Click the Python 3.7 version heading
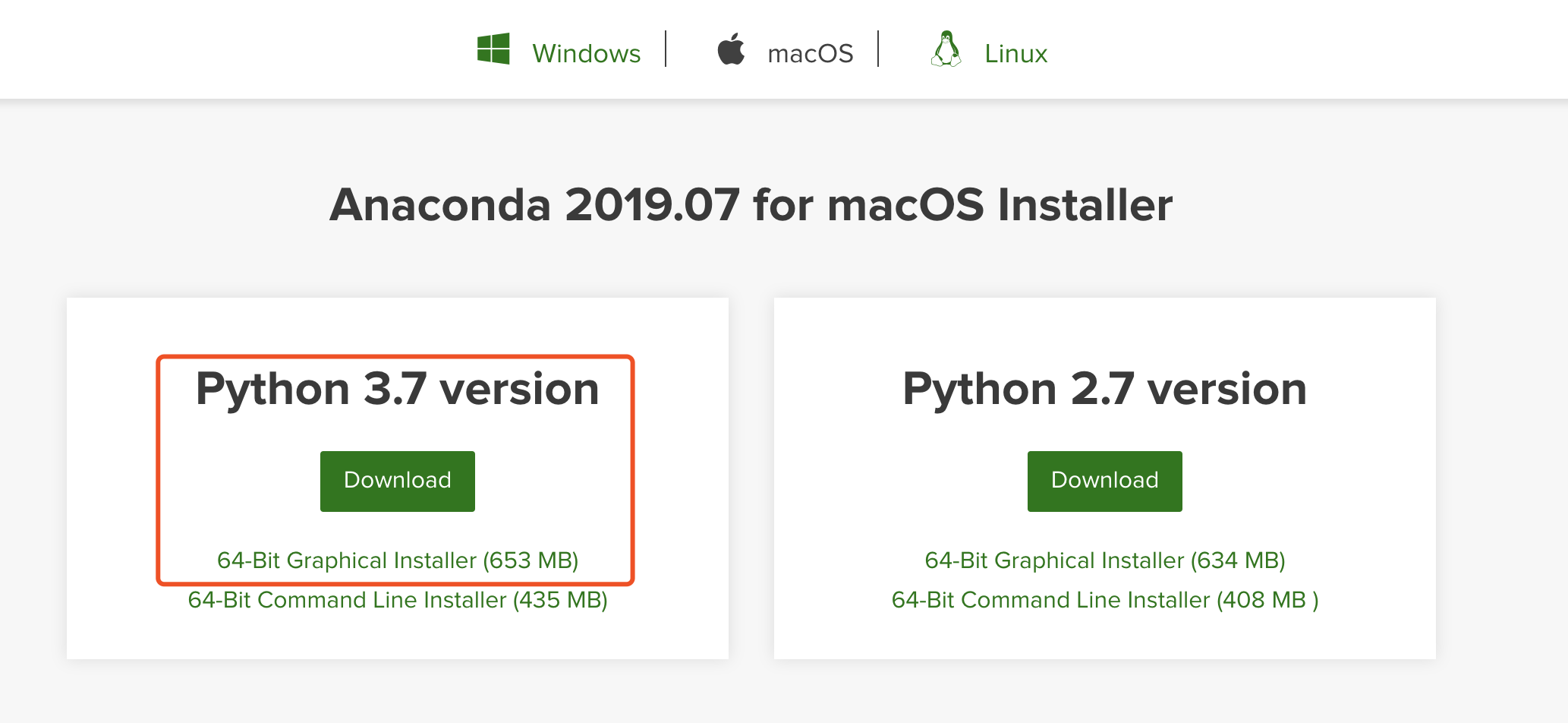 397,389
